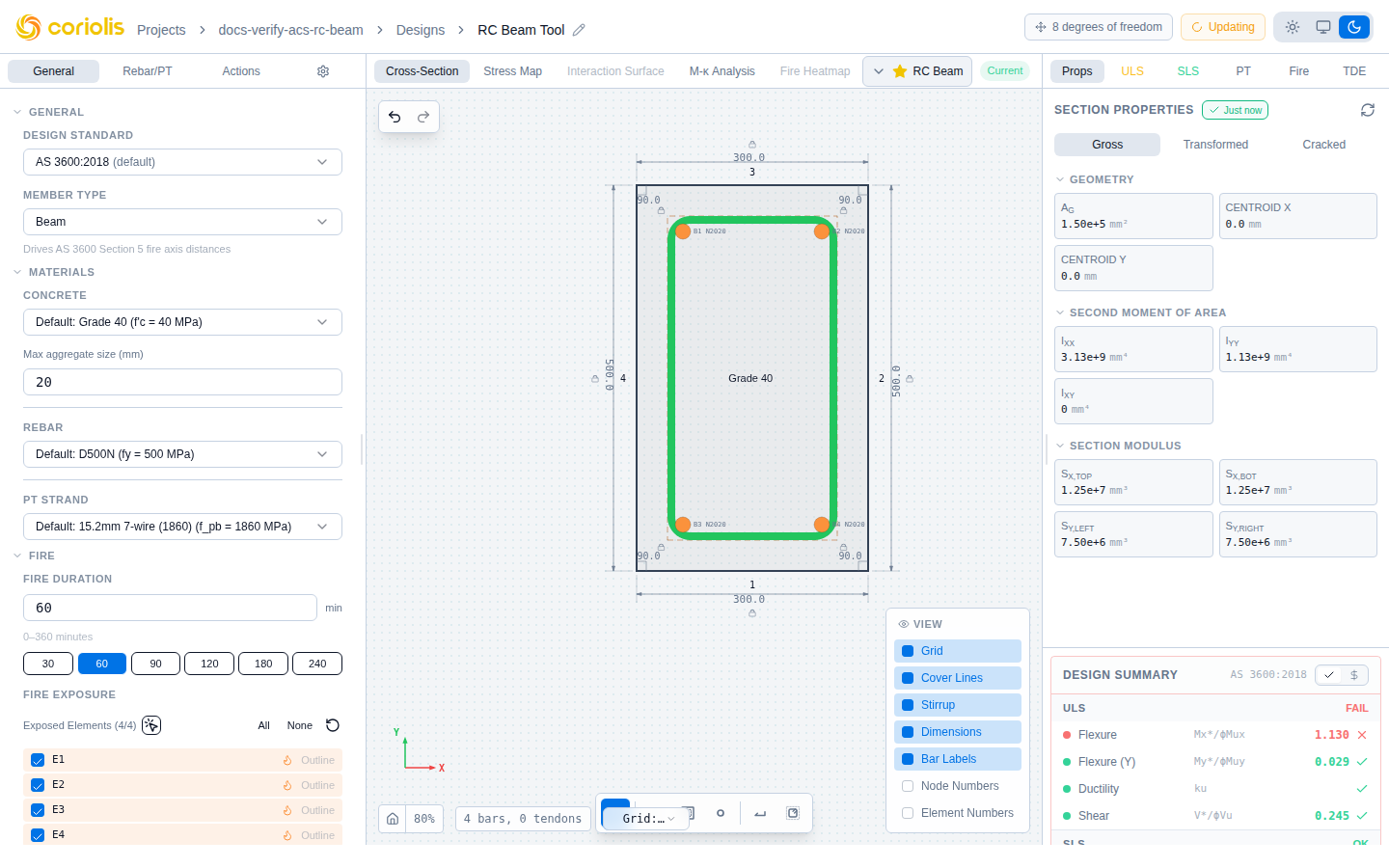Image resolution: width=1389 pixels, height=868 pixels.
Task: Collapse the SECOND MOMENT OF AREA group
Action: [x=1140, y=312]
